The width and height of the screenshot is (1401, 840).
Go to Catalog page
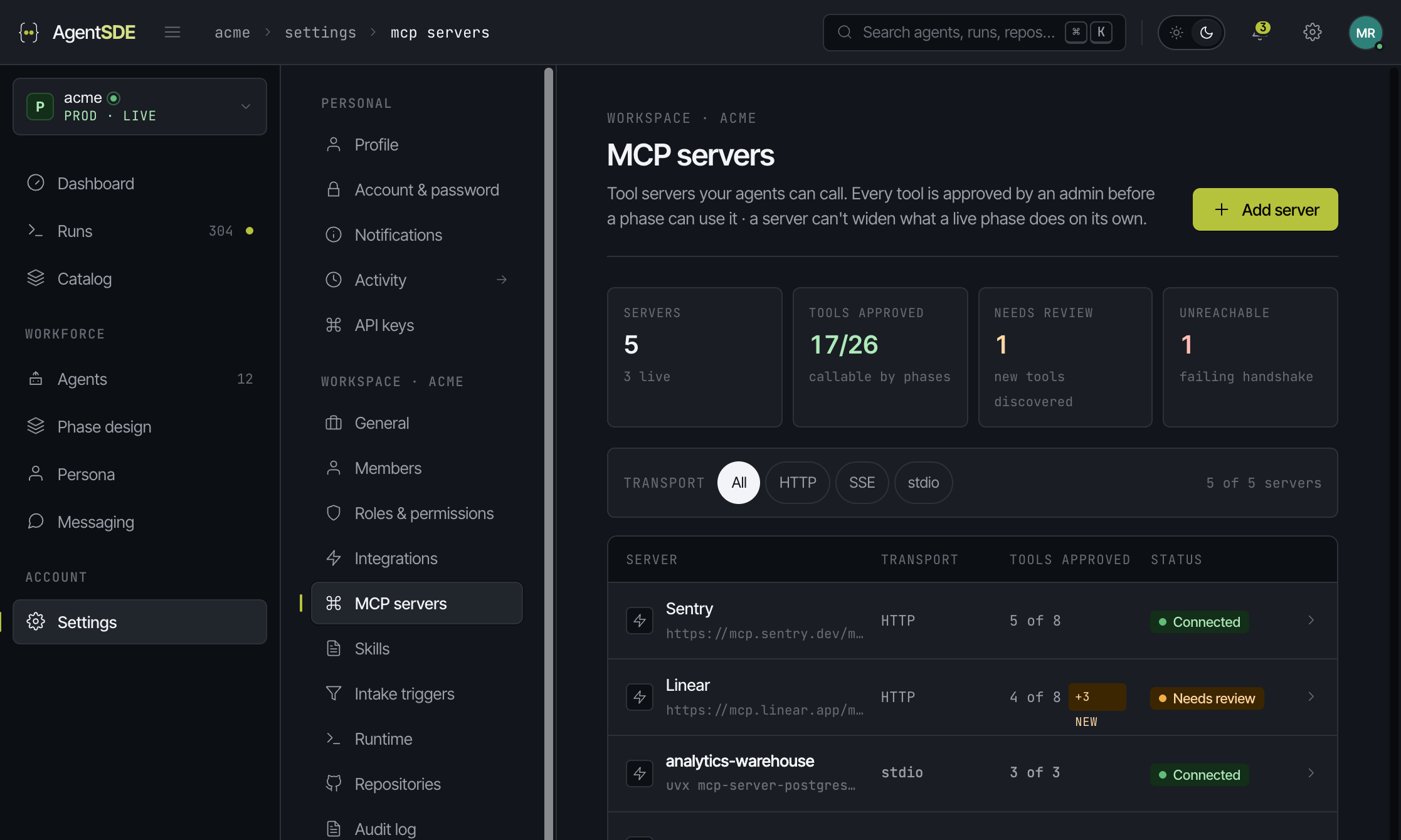point(140,279)
